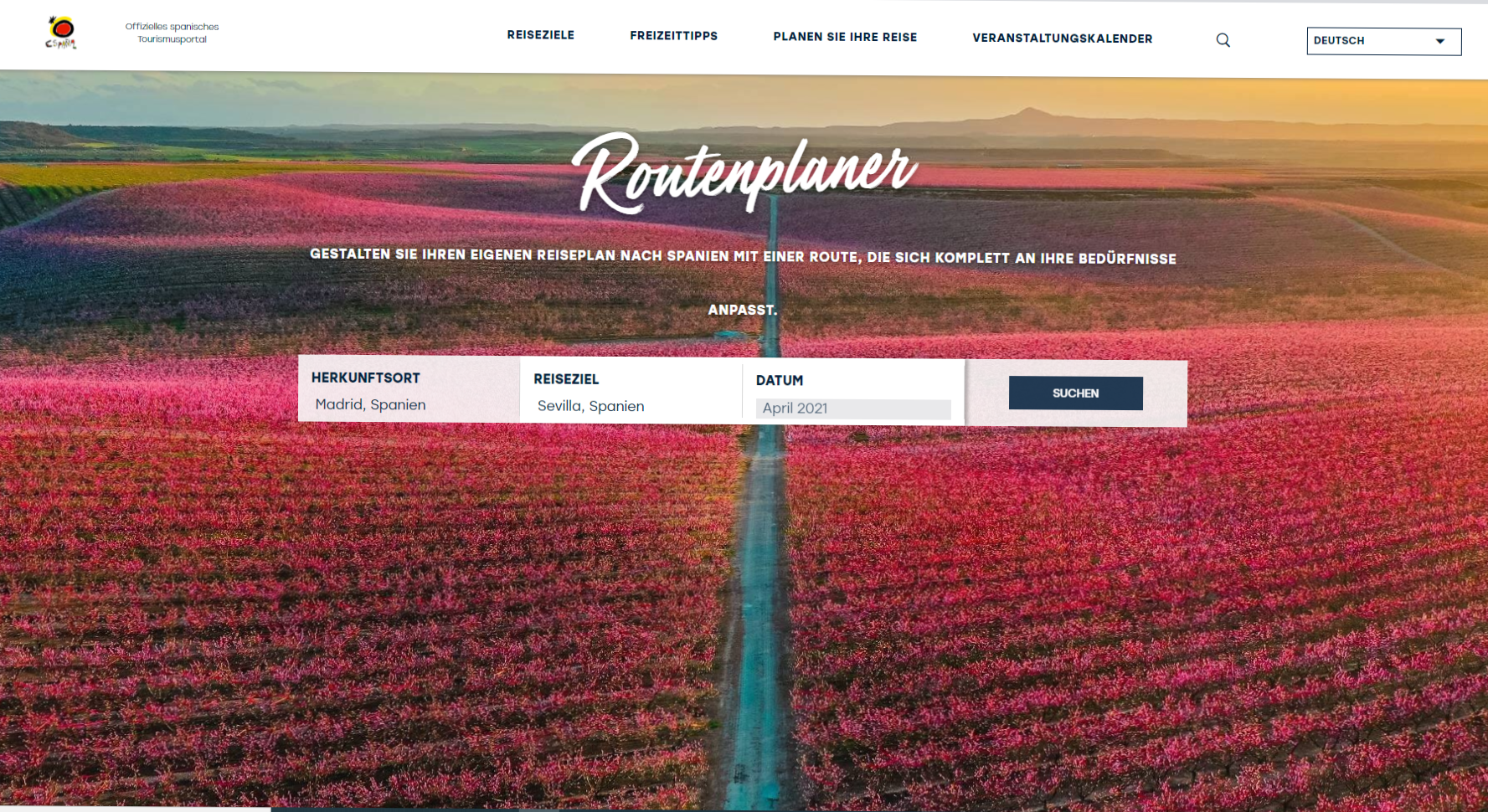Viewport: 1488px width, 812px height.
Task: Click Offizielles spanisches Tourismusportal link
Action: (172, 33)
